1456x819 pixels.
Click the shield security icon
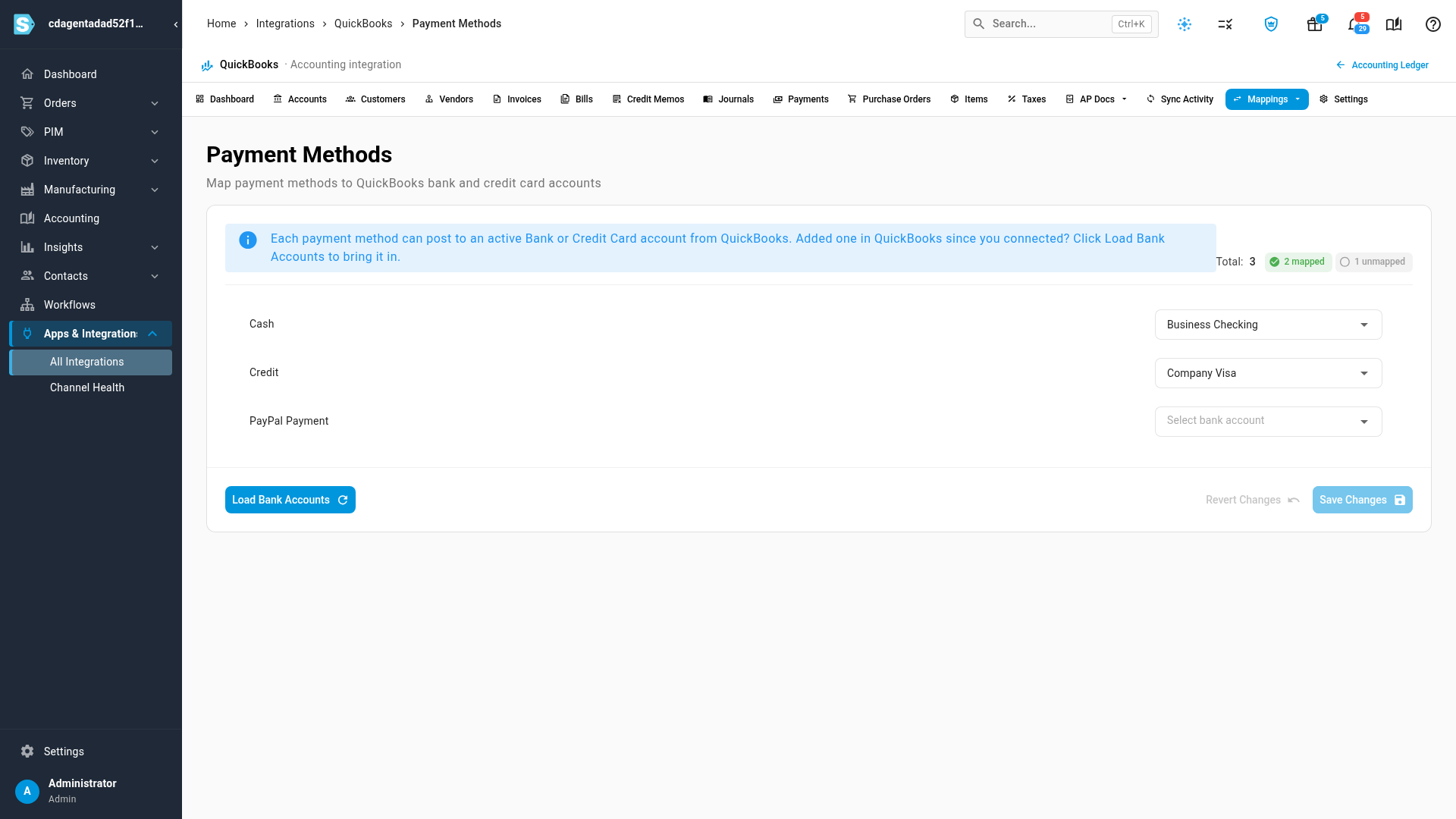(x=1272, y=24)
